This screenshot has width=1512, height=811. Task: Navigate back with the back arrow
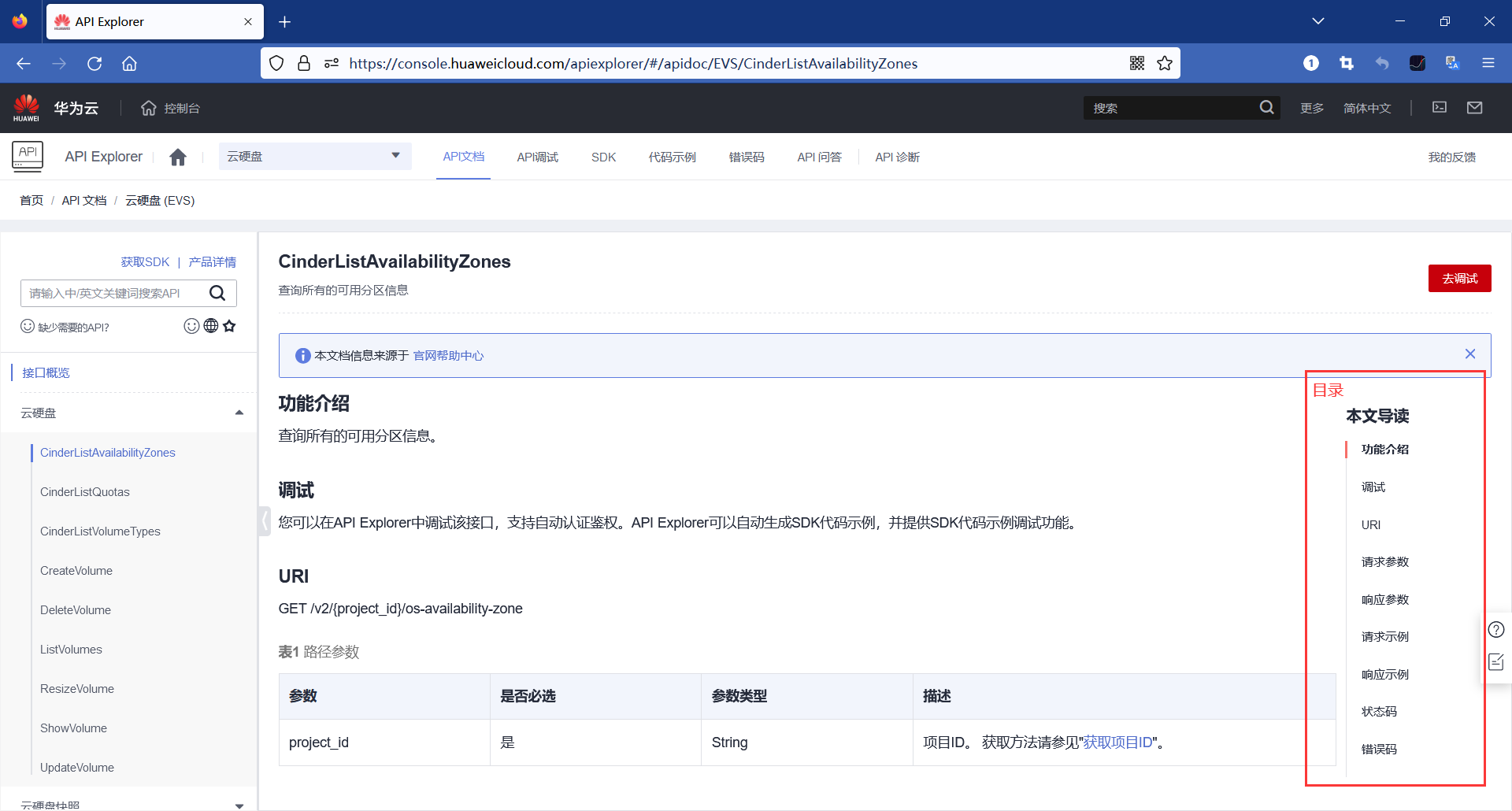click(24, 64)
